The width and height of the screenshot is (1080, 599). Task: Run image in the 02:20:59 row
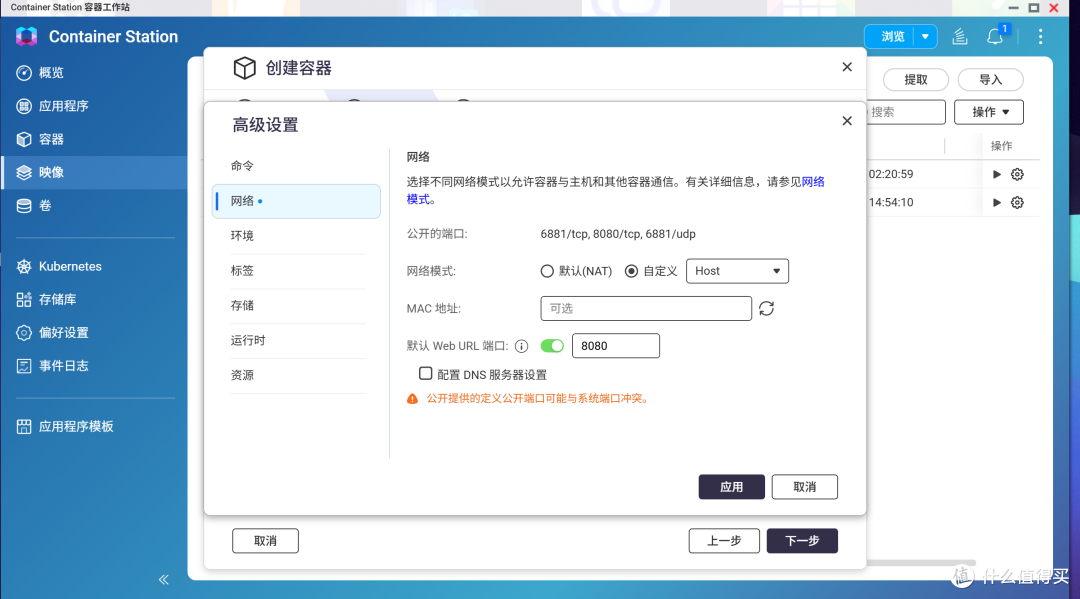[996, 174]
